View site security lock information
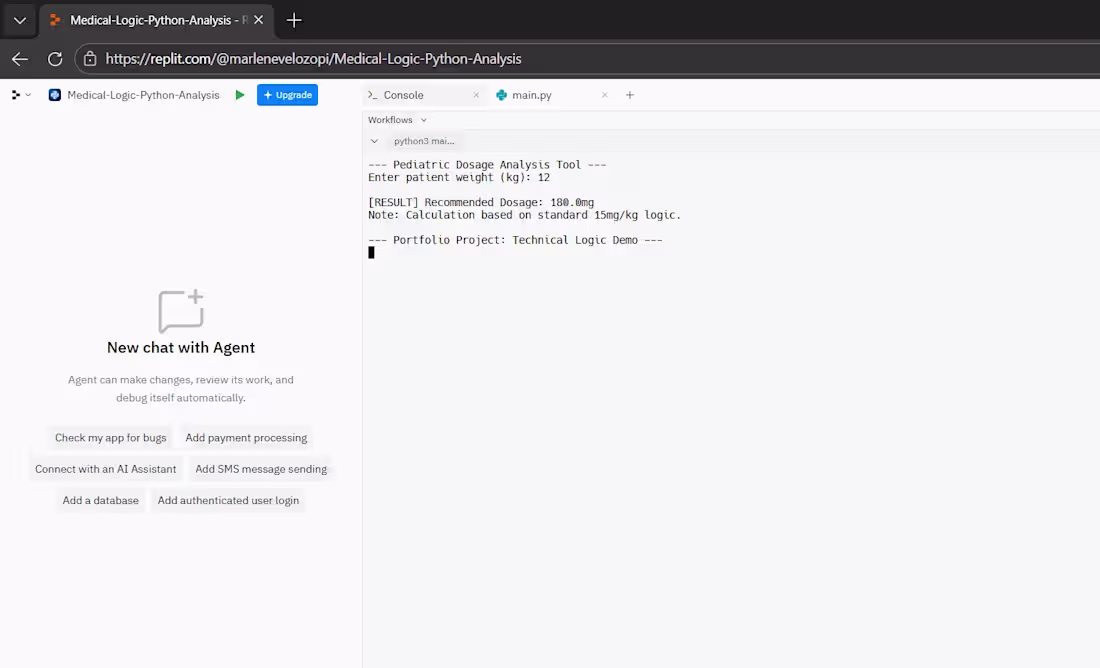1100x668 pixels. point(90,59)
